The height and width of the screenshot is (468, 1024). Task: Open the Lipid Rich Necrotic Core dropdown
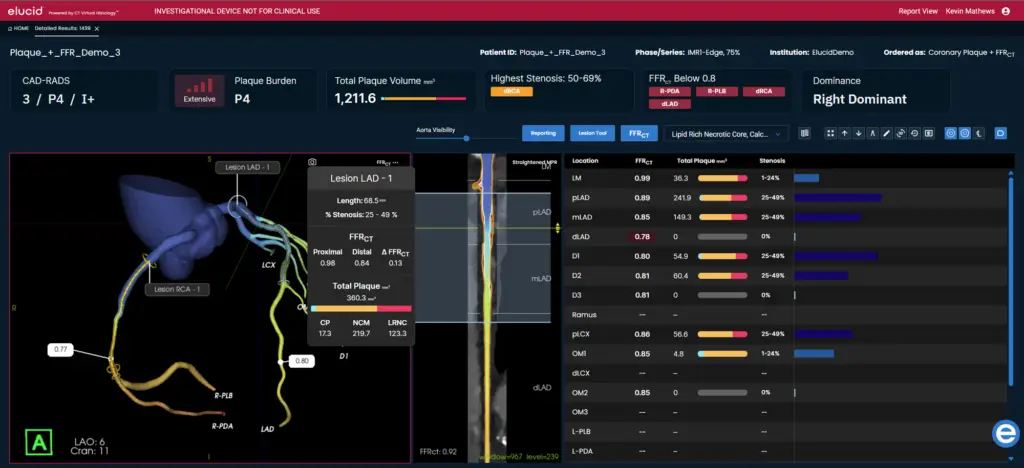726,133
